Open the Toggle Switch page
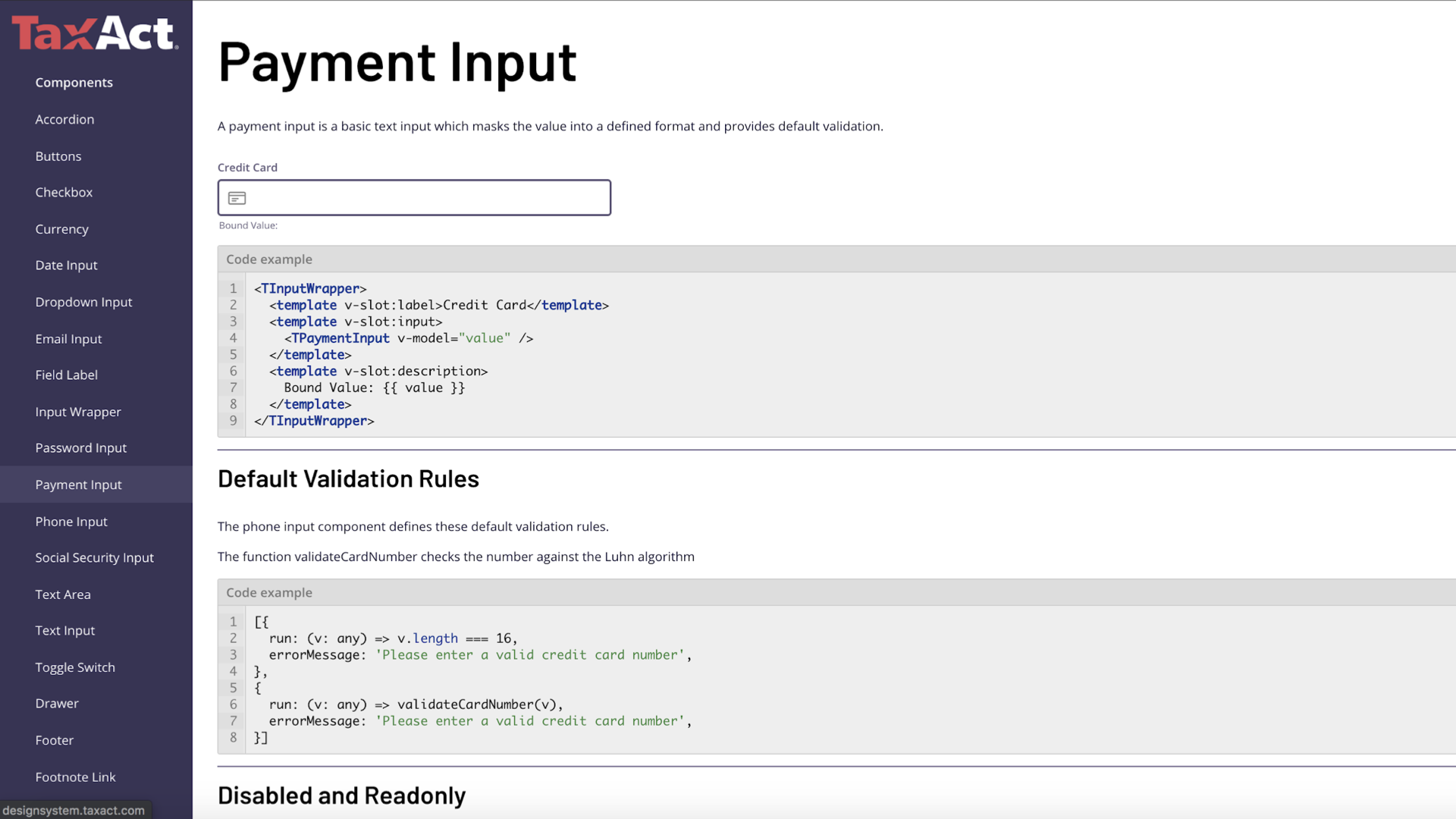This screenshot has width=1456, height=819. tap(75, 667)
